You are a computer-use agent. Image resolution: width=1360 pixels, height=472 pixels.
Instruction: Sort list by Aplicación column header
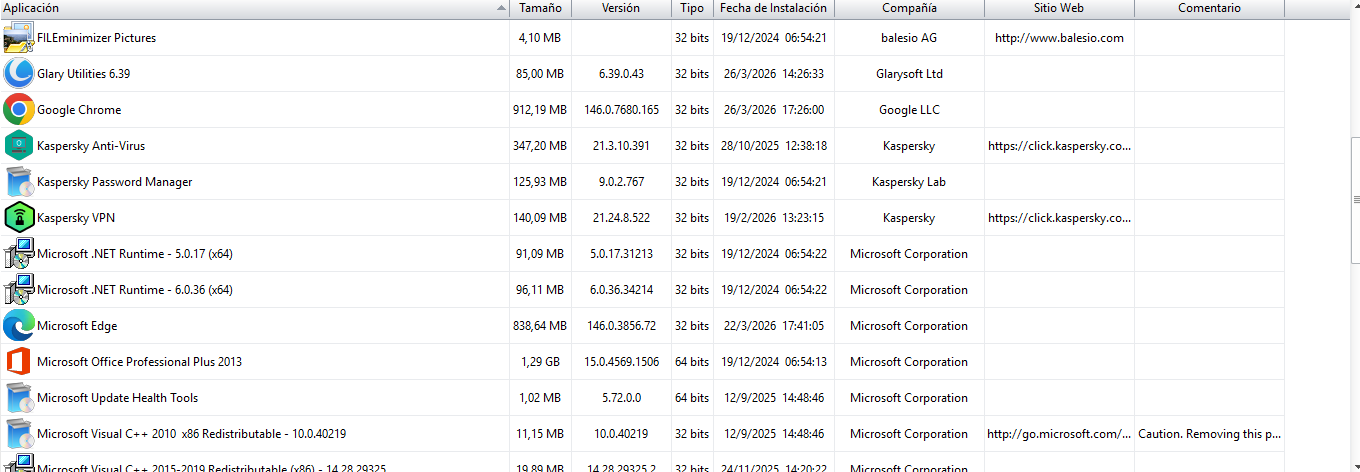point(250,8)
